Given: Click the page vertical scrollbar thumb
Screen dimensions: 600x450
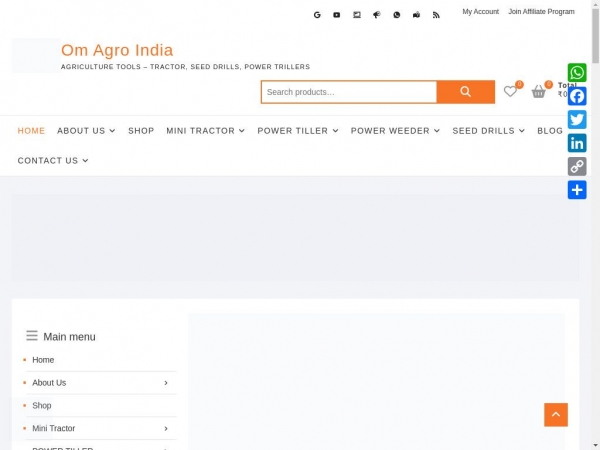Looking at the screenshot, I should tap(595, 36).
